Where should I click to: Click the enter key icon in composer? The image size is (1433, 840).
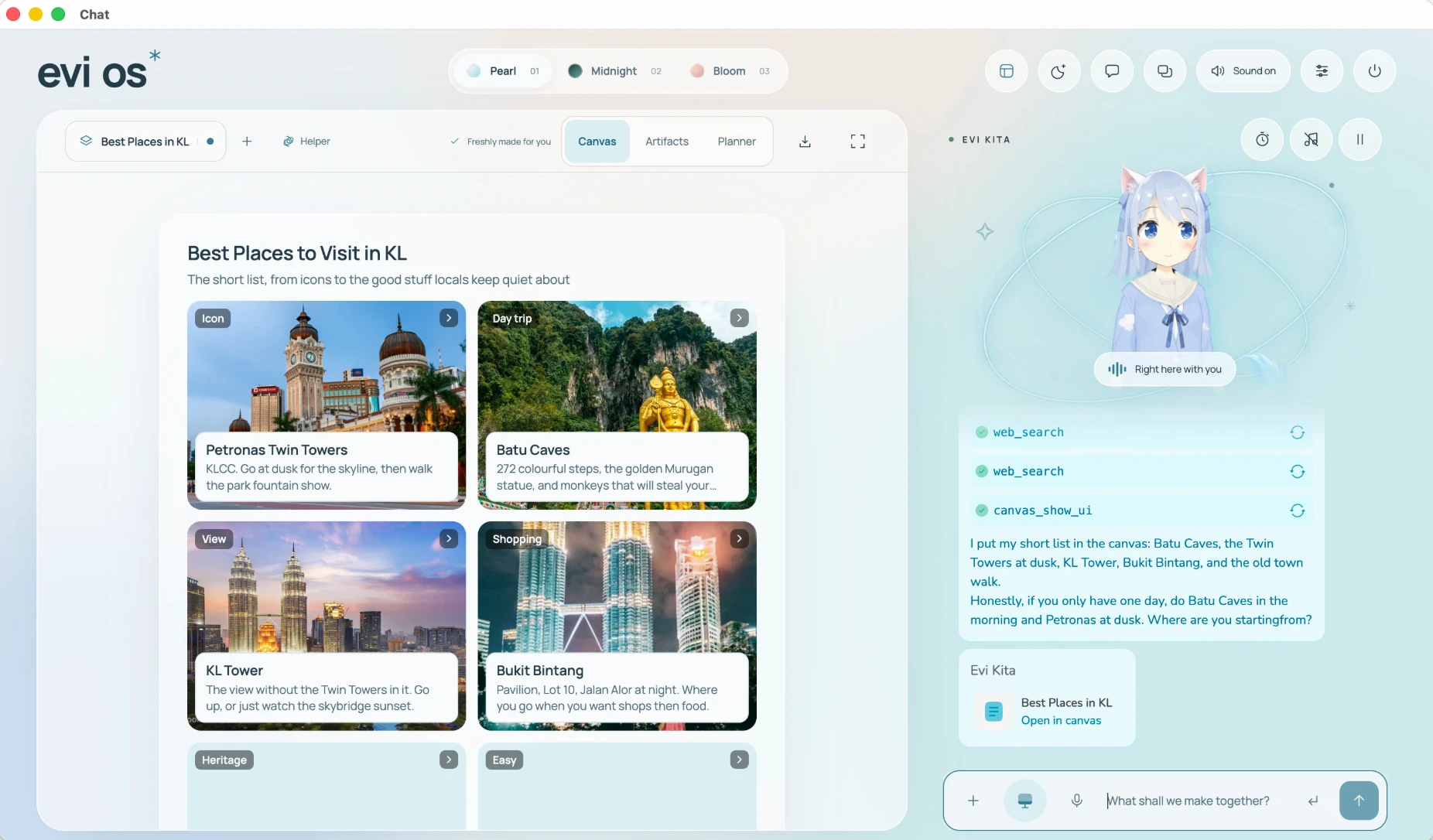coord(1313,801)
